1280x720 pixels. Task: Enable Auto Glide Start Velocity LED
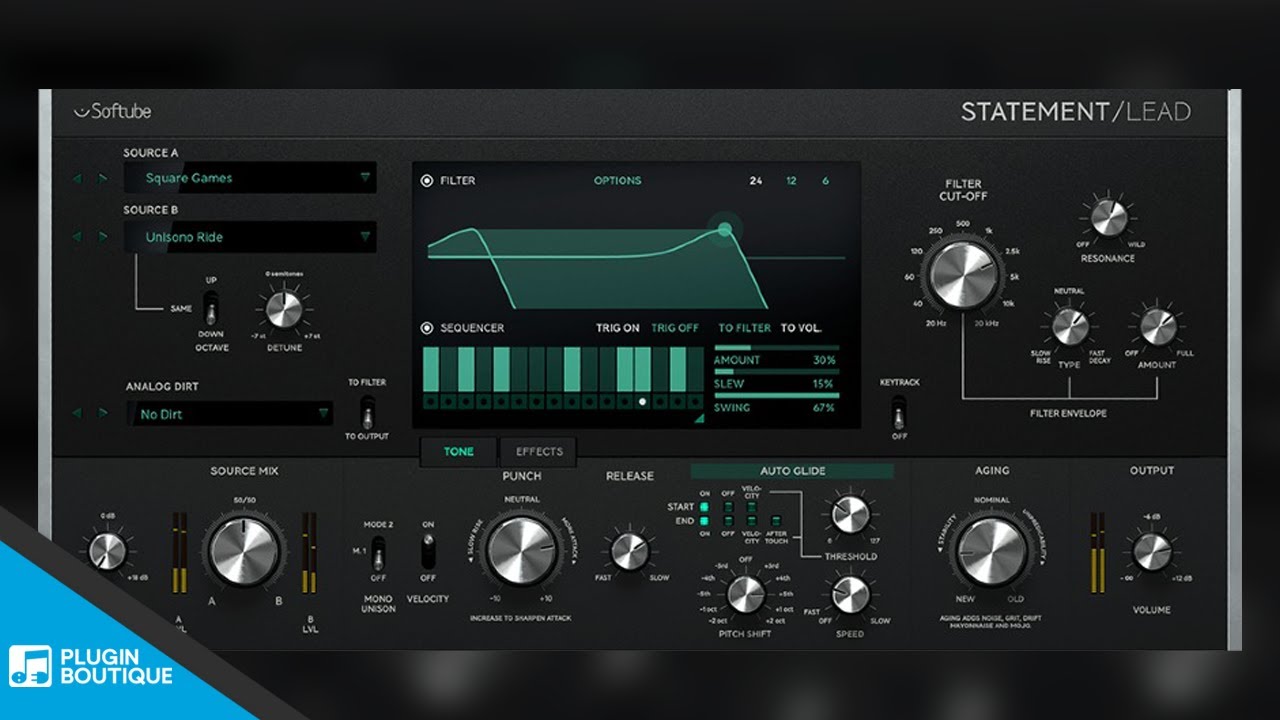click(x=752, y=507)
